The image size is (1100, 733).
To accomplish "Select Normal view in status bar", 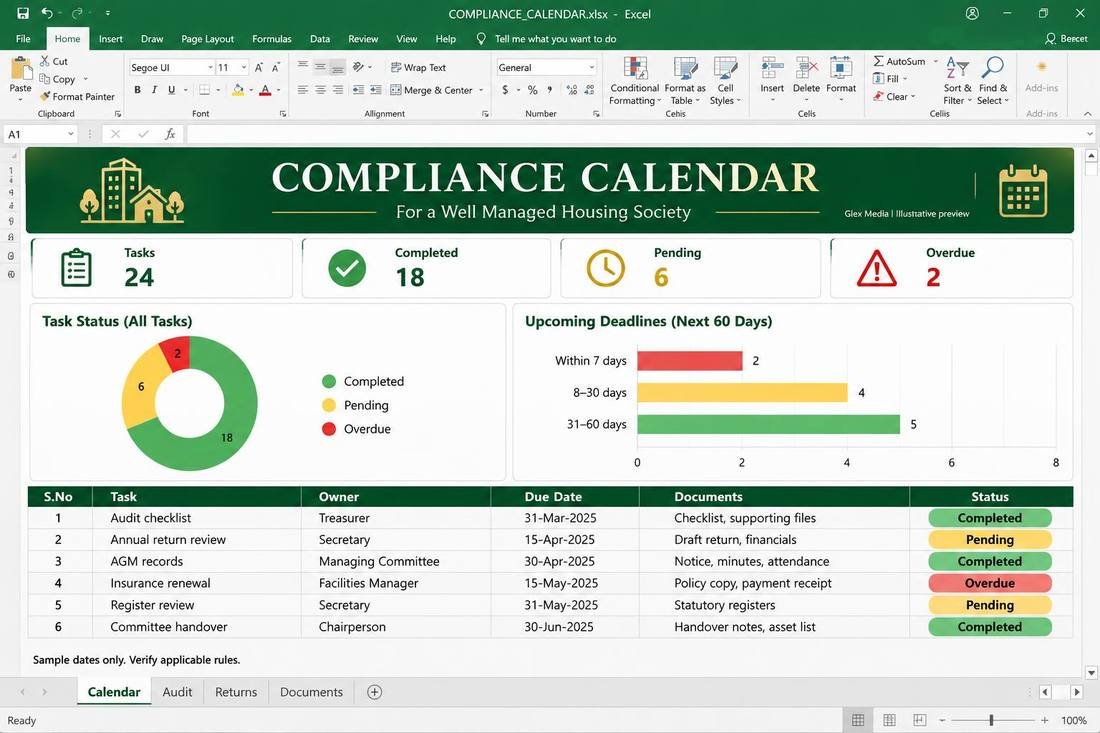I will pos(858,720).
